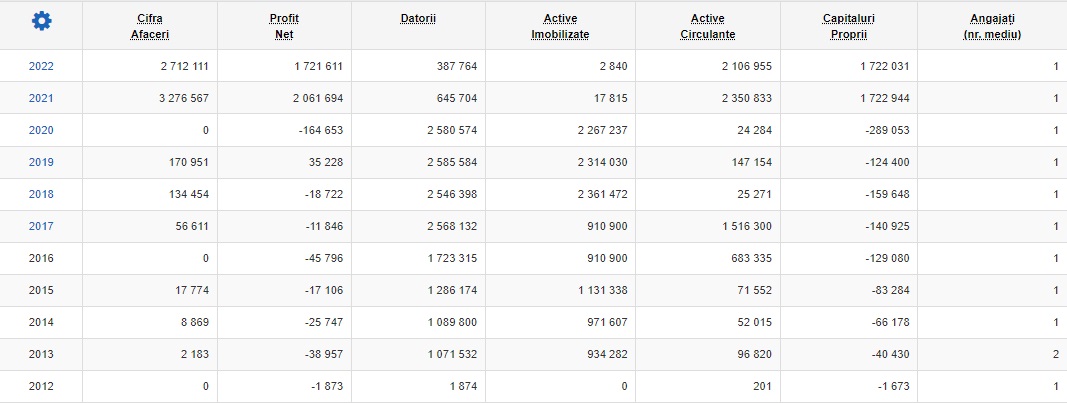The height and width of the screenshot is (403, 1067).
Task: Open the 2022 year link
Action: tap(41, 67)
